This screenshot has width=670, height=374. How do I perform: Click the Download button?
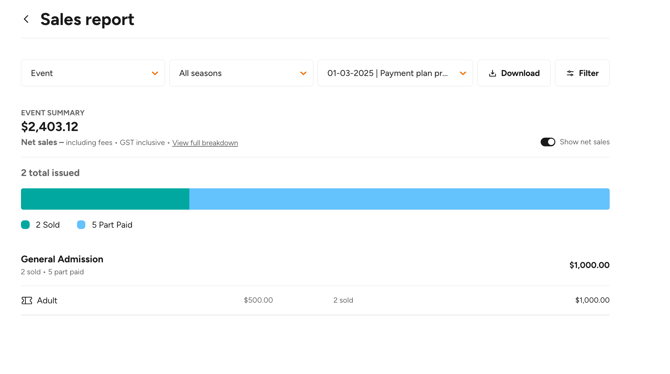pyautogui.click(x=514, y=73)
